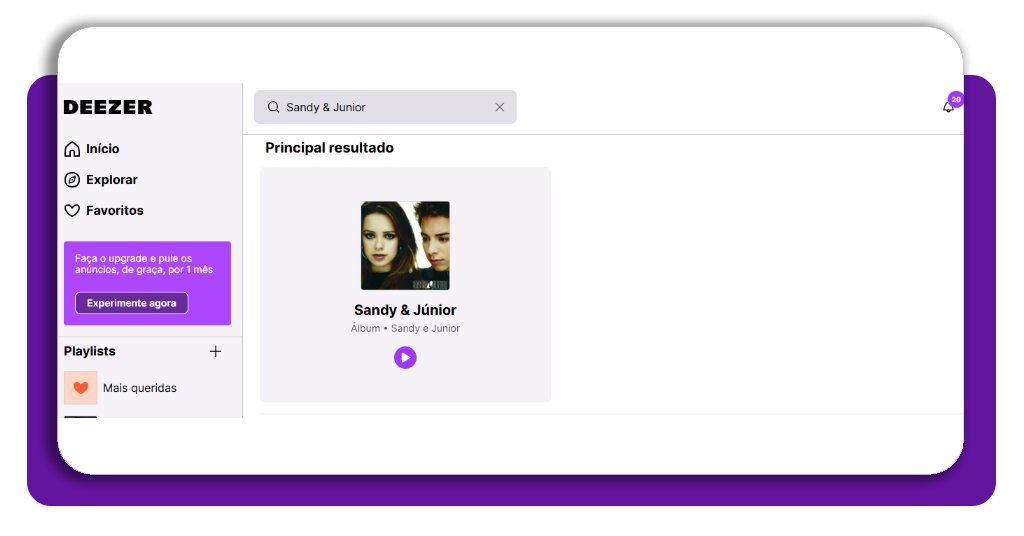Add a new playlist with the plus icon
This screenshot has width=1024, height=536.
coord(215,351)
